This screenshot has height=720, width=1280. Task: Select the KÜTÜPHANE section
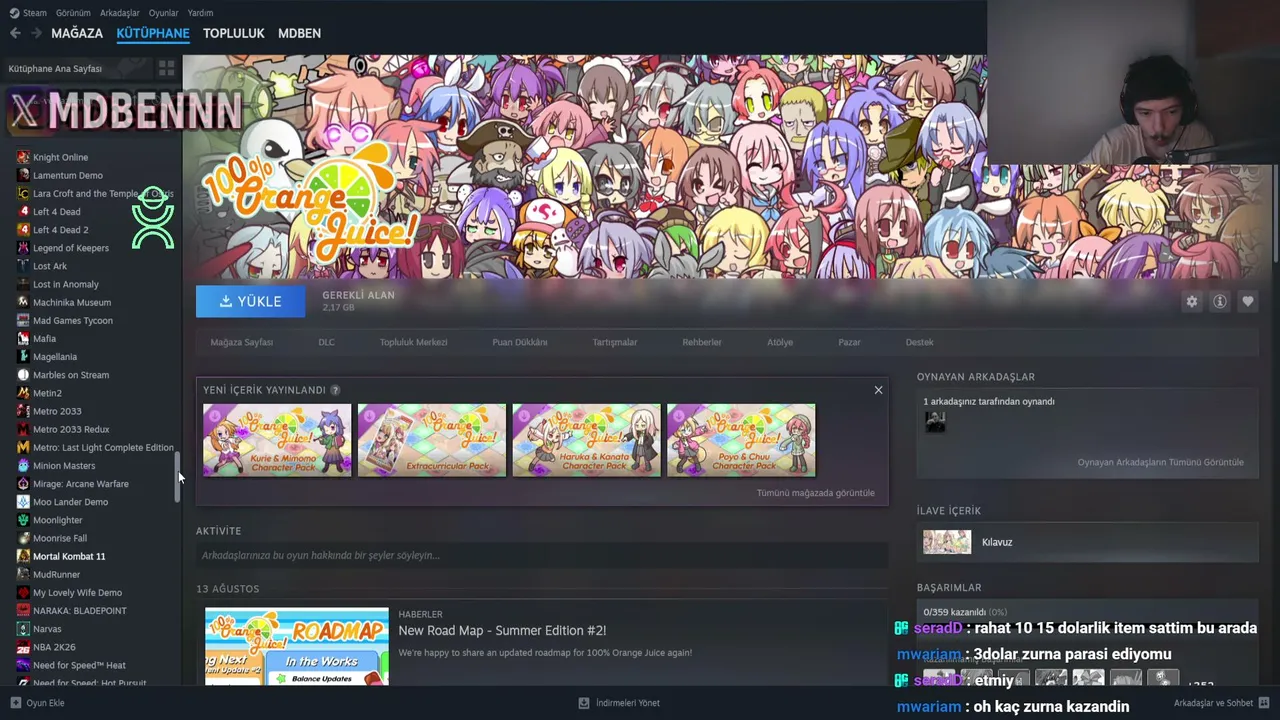(153, 33)
